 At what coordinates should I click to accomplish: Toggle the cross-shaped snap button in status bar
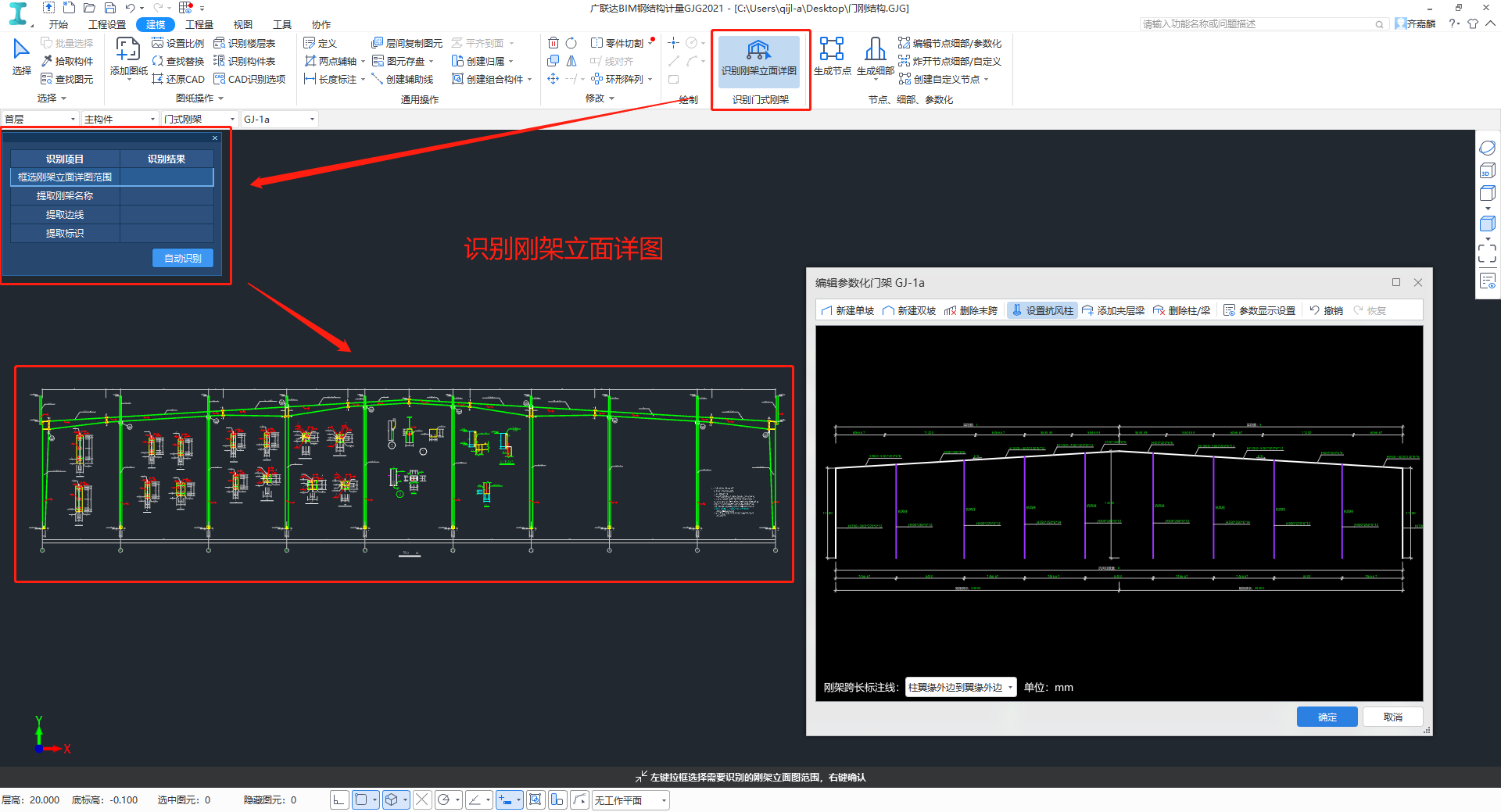(x=422, y=799)
